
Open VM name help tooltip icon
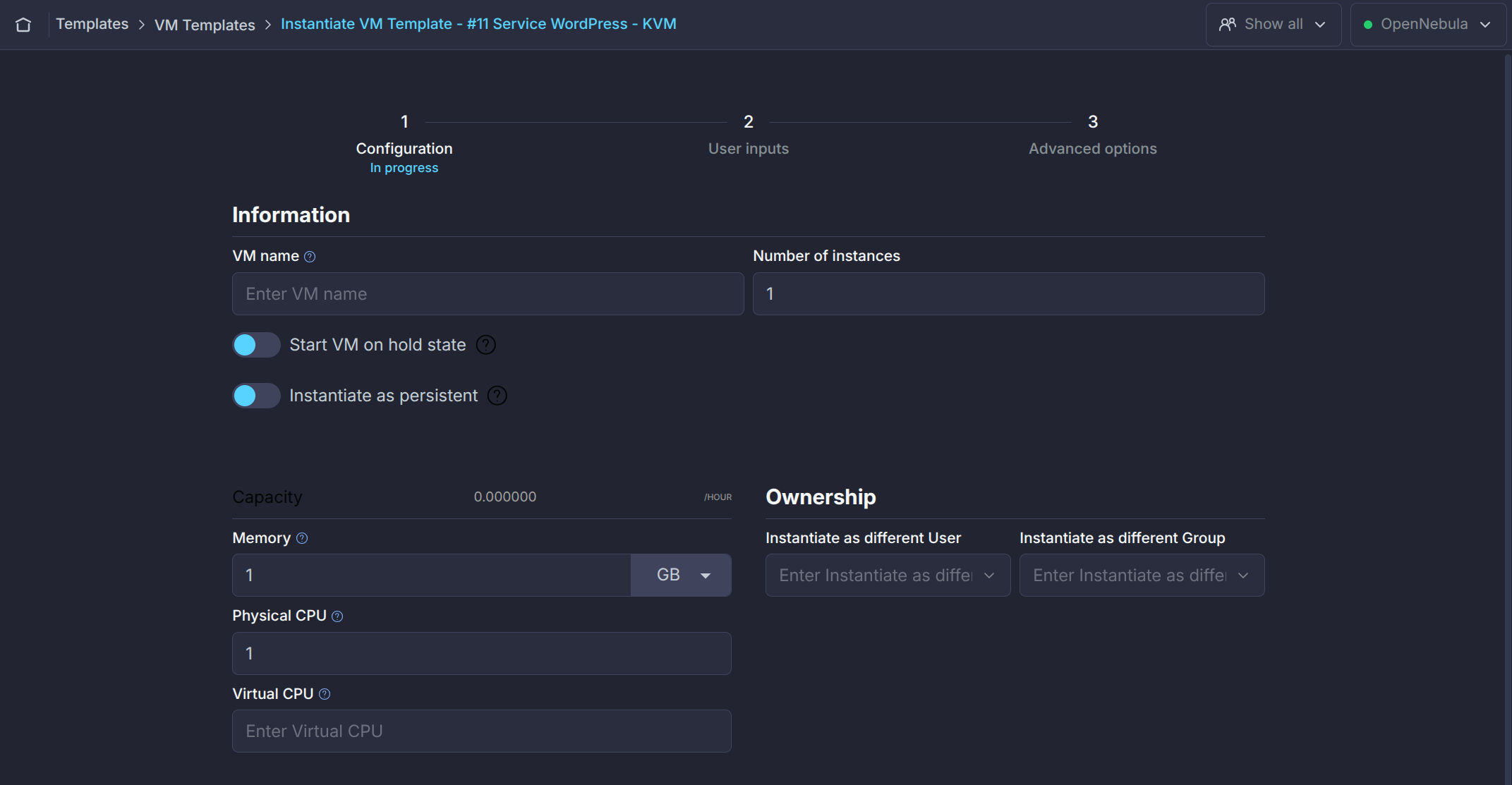coord(310,257)
